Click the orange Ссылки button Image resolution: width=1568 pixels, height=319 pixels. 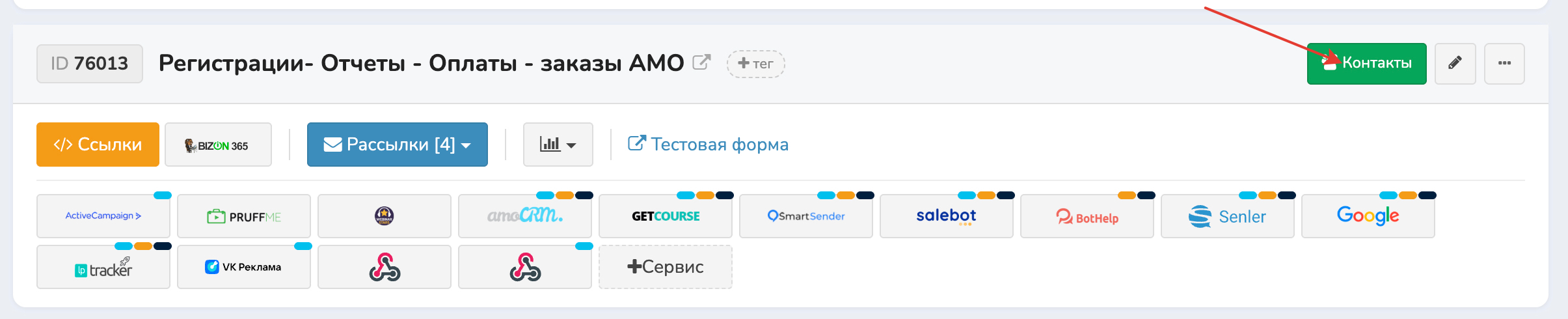click(x=98, y=145)
